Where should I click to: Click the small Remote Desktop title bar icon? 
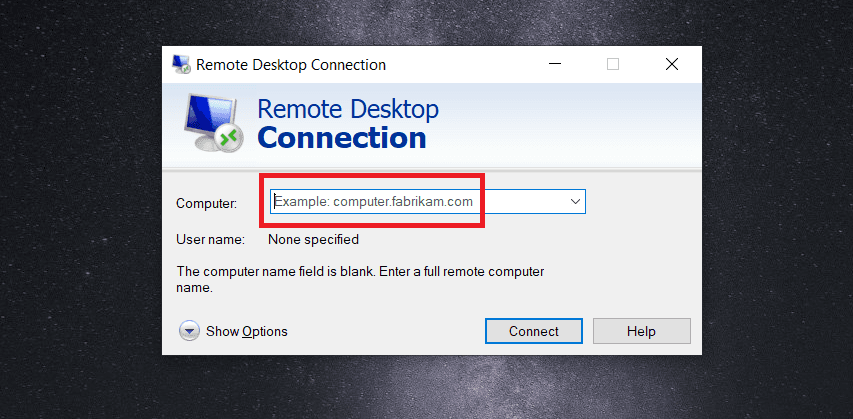(x=181, y=64)
